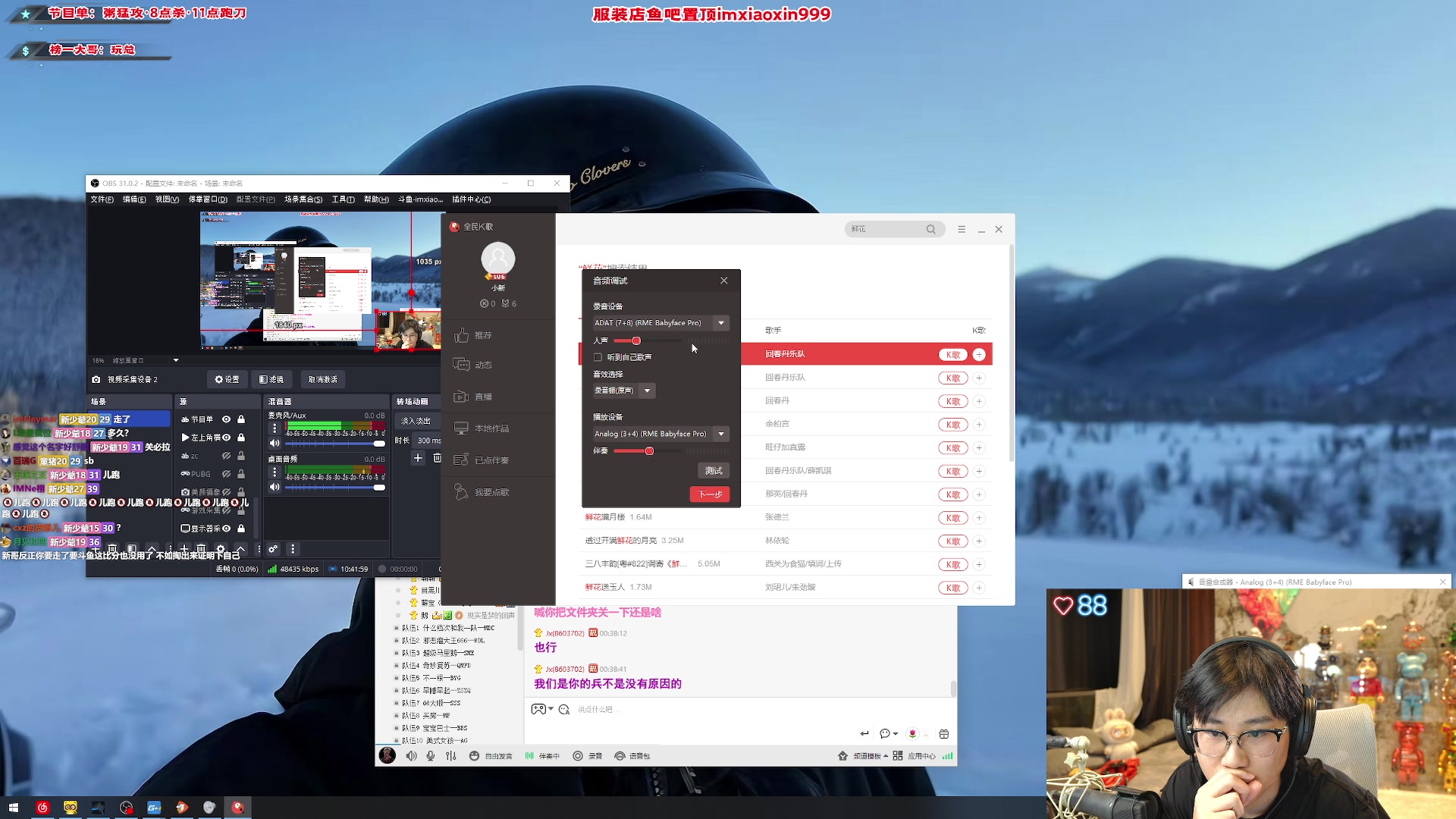Open the 桌面音频 three-dot options in OBS
This screenshot has height=819, width=1456.
click(275, 472)
